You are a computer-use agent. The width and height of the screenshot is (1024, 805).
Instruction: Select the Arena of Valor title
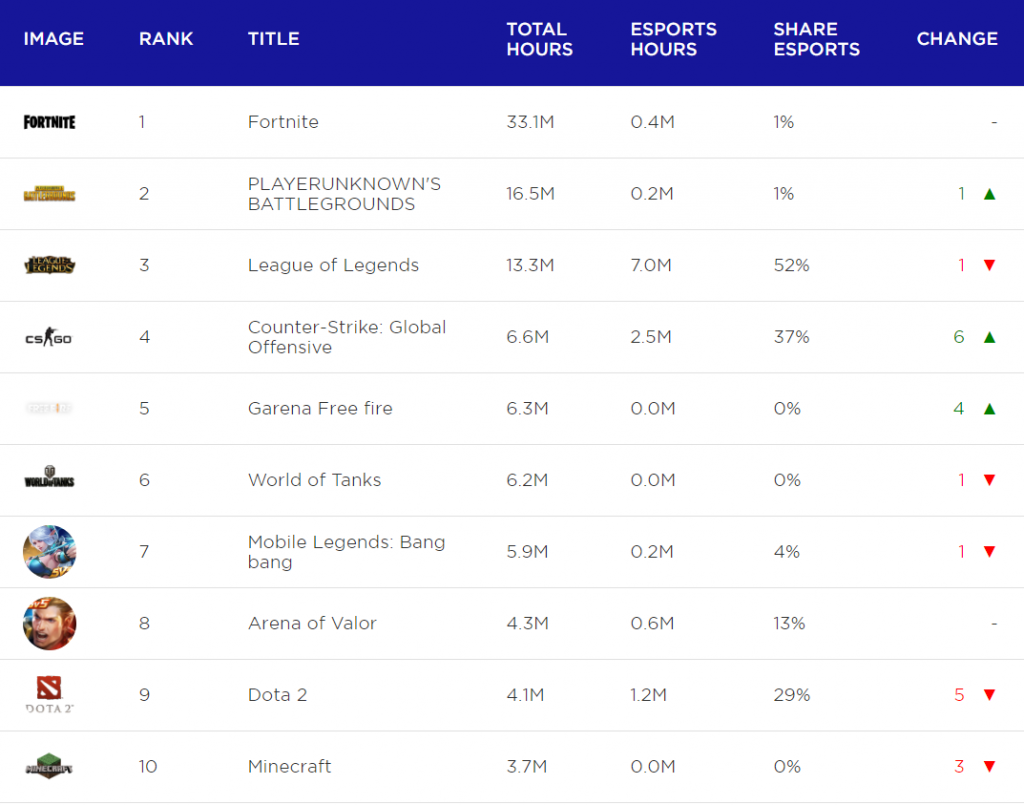[x=312, y=623]
